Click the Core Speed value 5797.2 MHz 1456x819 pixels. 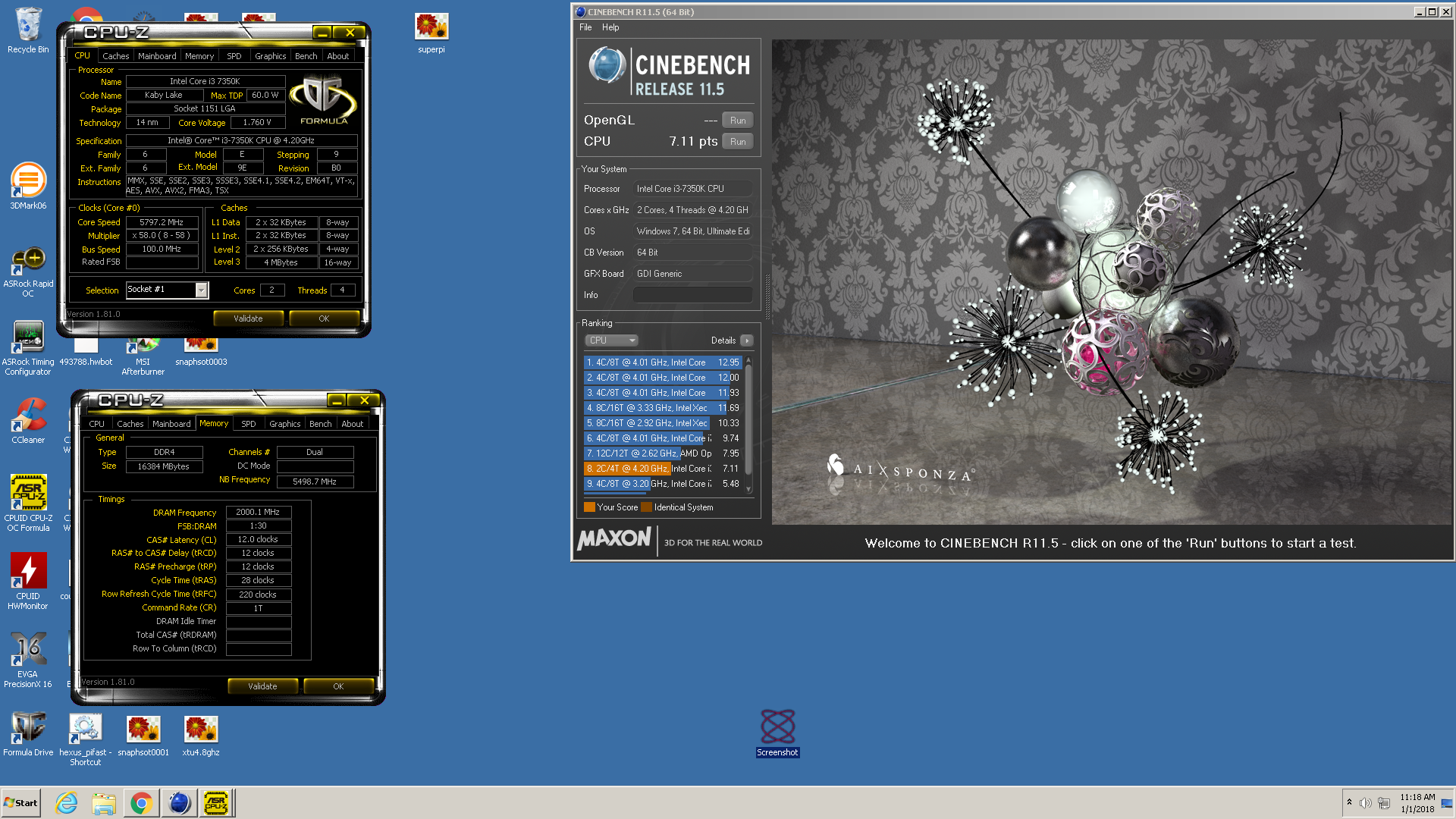[162, 222]
